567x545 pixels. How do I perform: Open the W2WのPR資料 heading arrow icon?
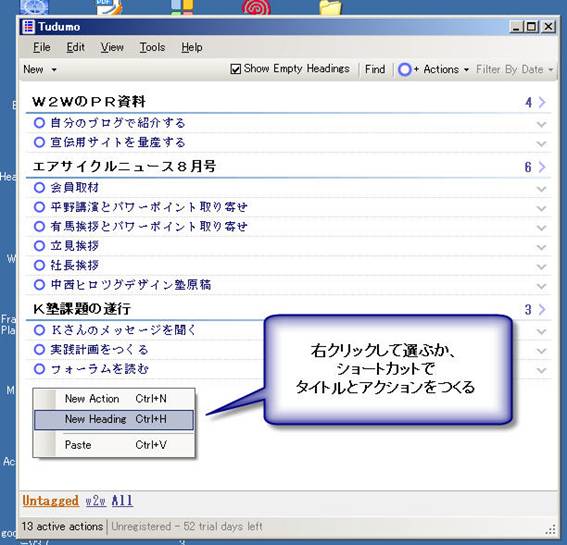[542, 102]
